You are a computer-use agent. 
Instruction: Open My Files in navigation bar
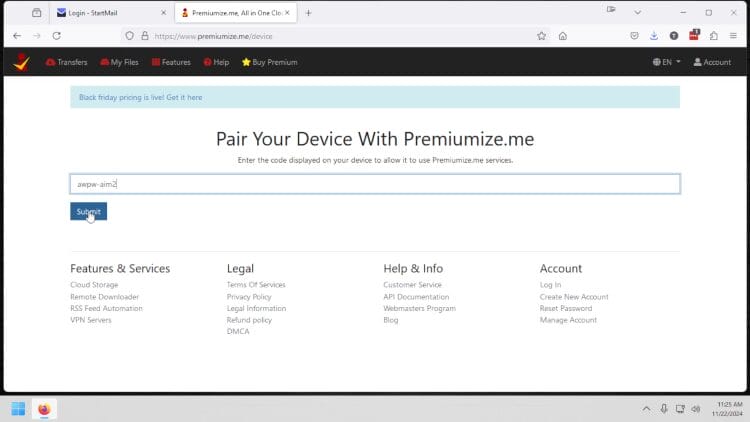(120, 62)
